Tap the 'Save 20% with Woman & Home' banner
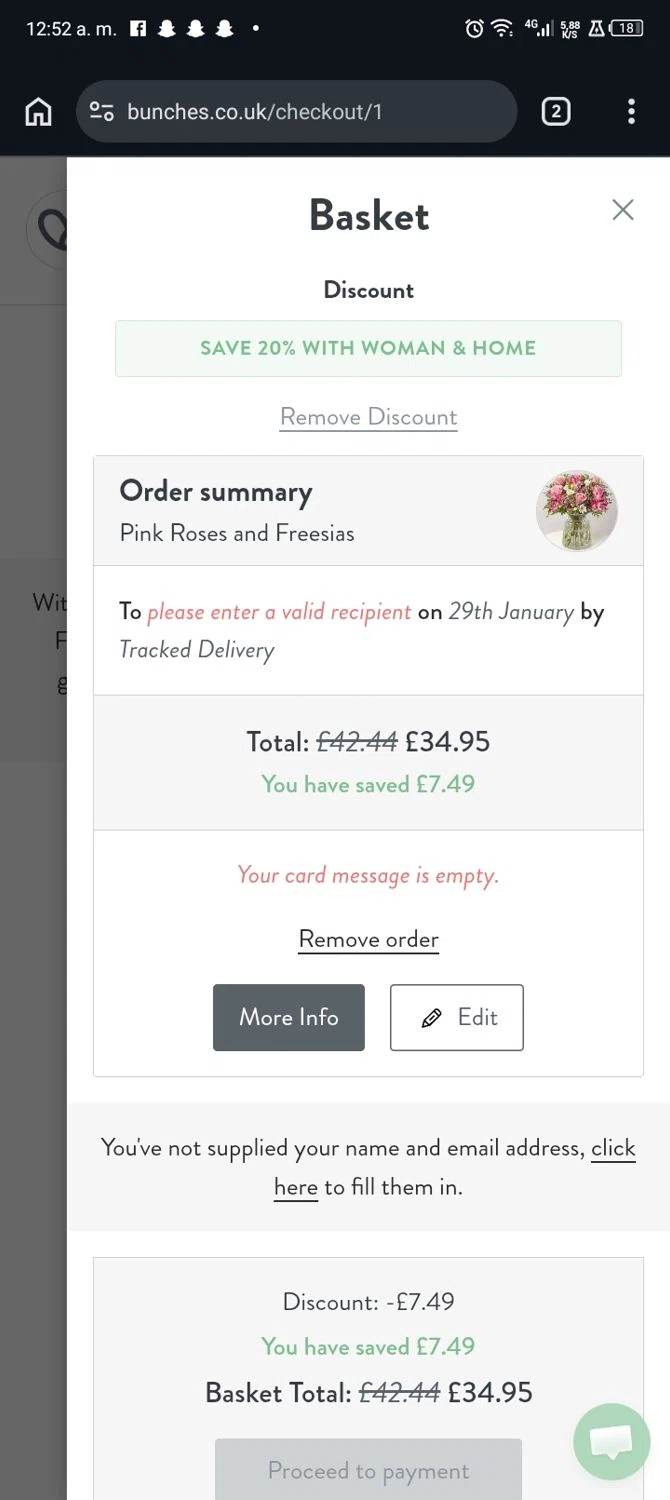Viewport: 670px width, 1500px height. pyautogui.click(x=368, y=348)
